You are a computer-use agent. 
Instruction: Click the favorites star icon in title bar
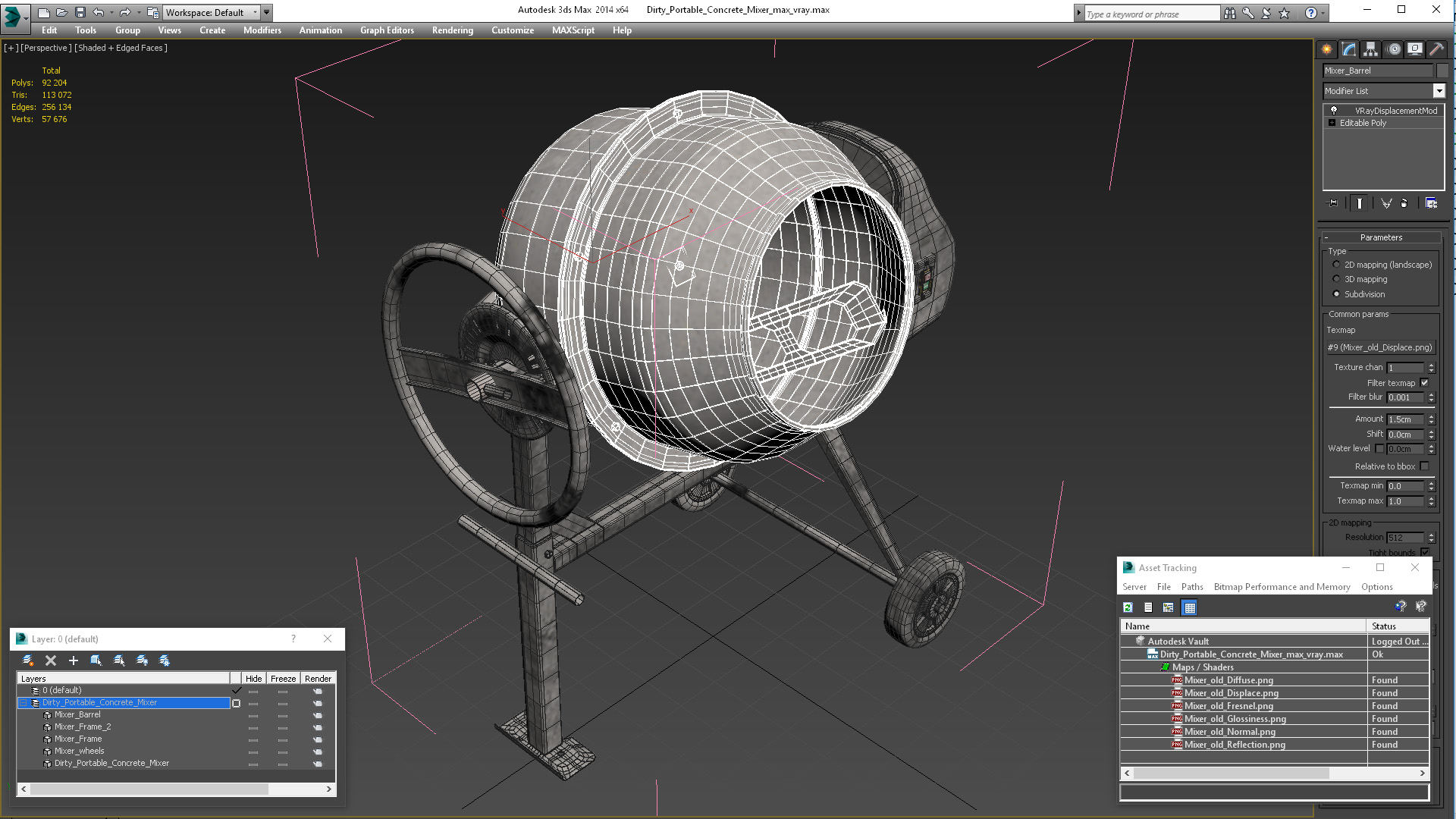click(x=1284, y=13)
